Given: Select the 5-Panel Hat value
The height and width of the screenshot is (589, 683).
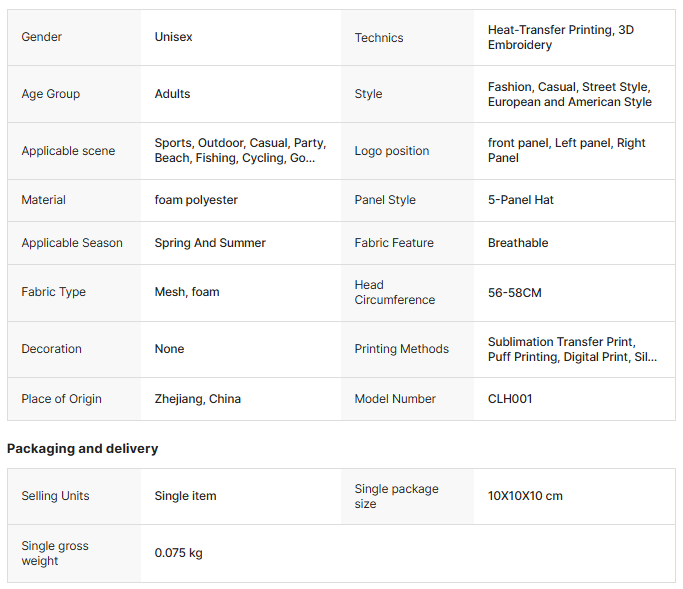Looking at the screenshot, I should (521, 200).
